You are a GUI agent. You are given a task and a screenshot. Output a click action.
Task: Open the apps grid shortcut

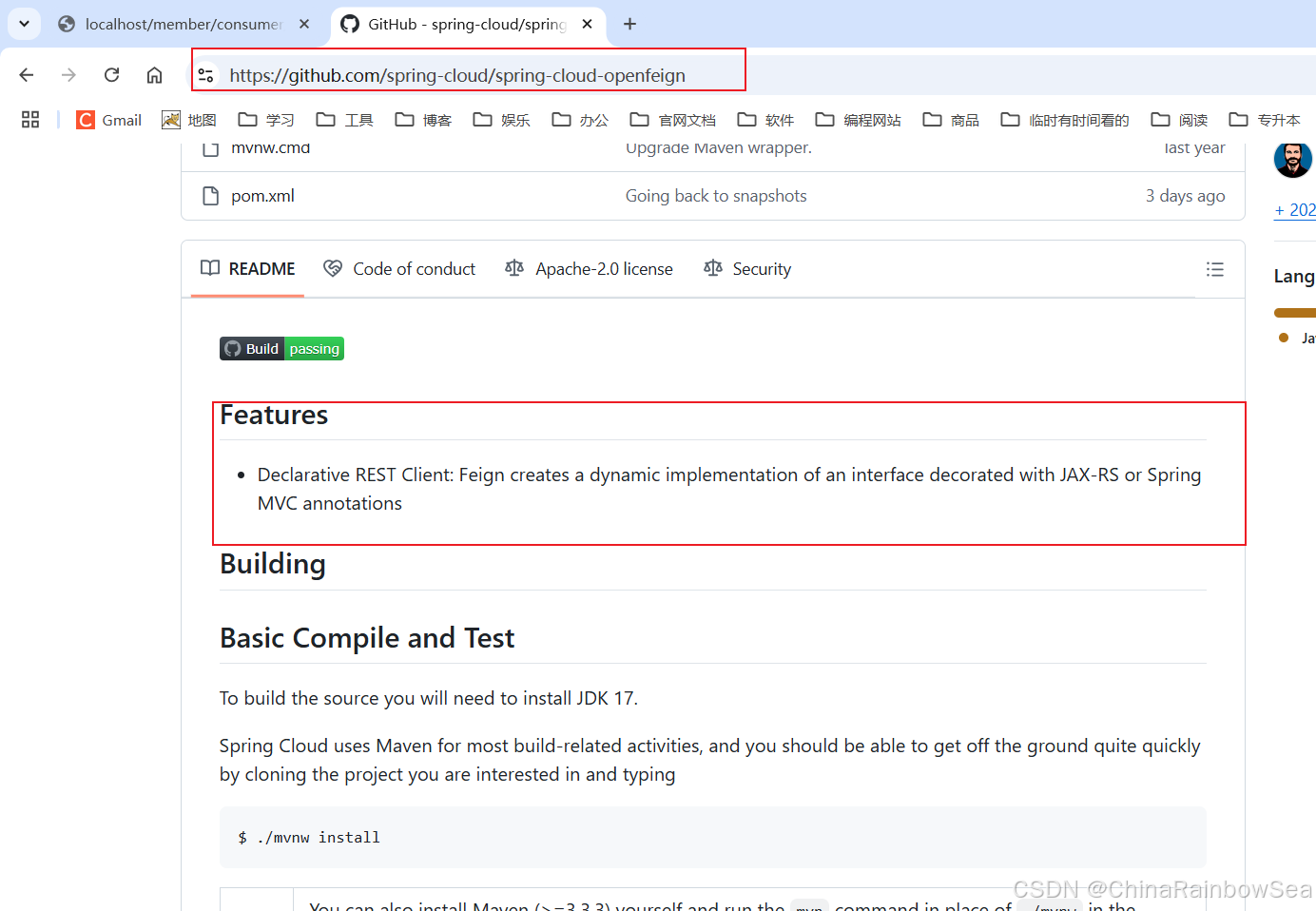[x=30, y=120]
